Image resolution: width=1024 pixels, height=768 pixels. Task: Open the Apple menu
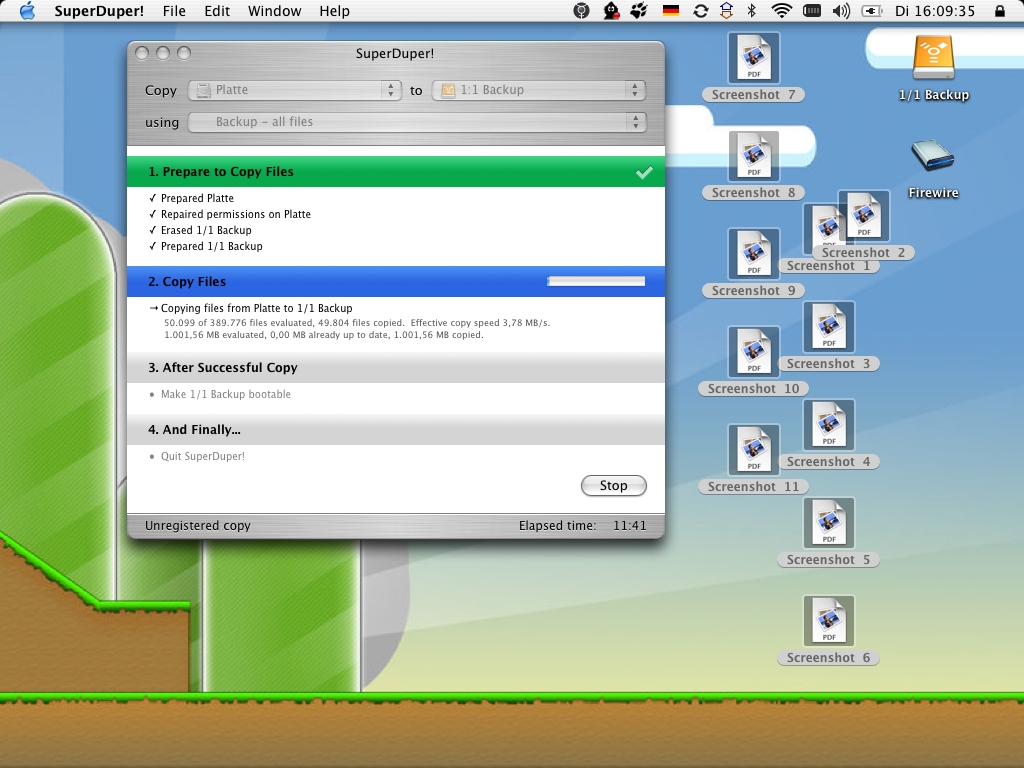tap(27, 11)
